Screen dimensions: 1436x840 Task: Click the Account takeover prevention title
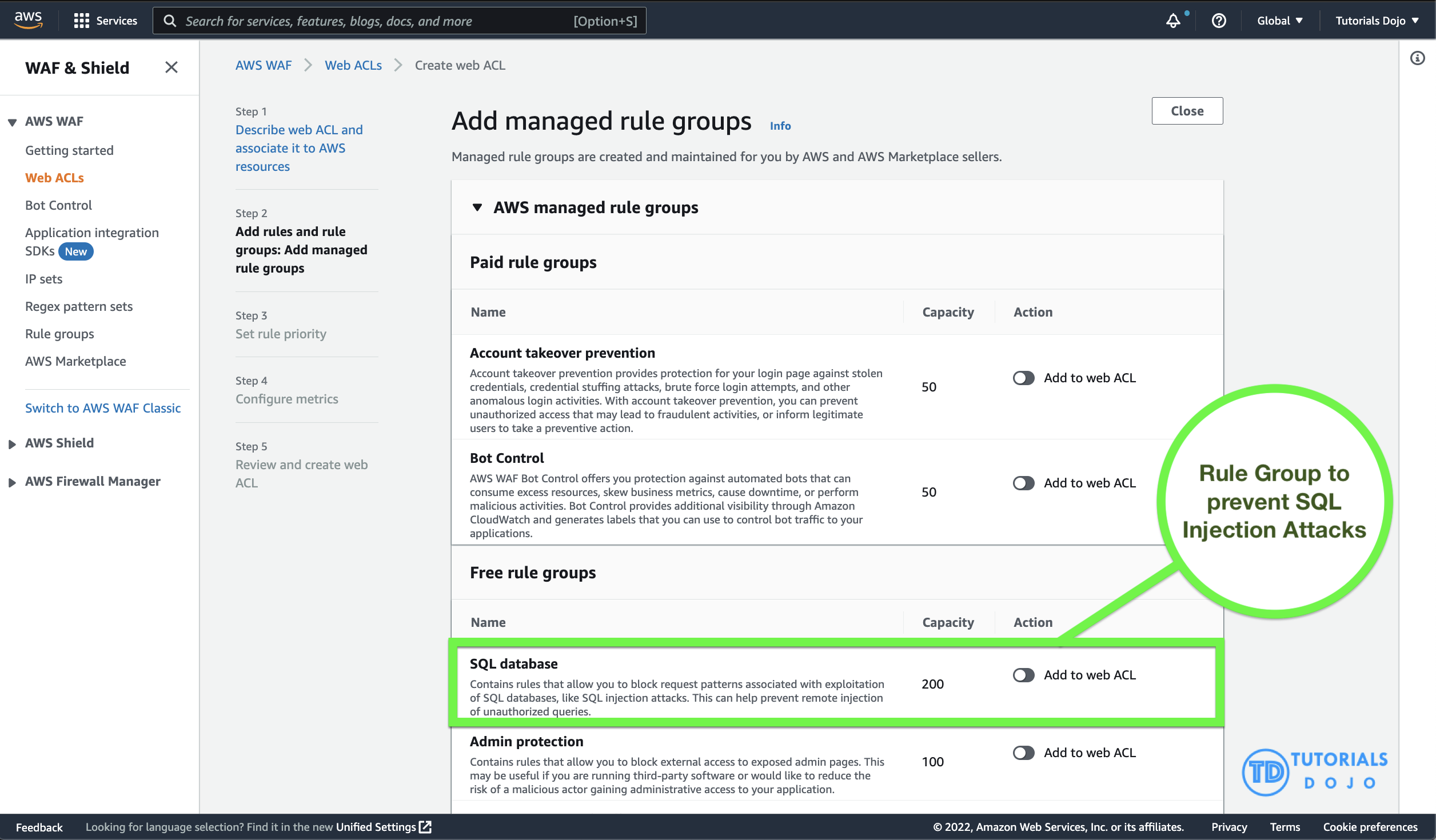[x=563, y=353]
